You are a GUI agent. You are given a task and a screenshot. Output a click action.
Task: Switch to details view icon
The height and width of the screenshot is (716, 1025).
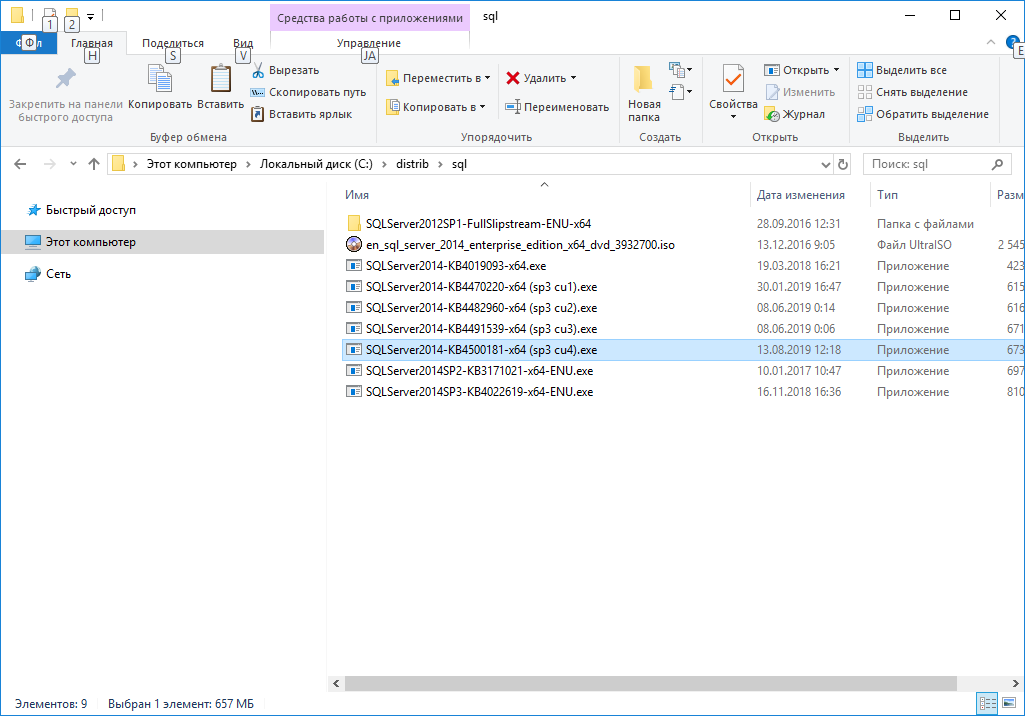(987, 704)
